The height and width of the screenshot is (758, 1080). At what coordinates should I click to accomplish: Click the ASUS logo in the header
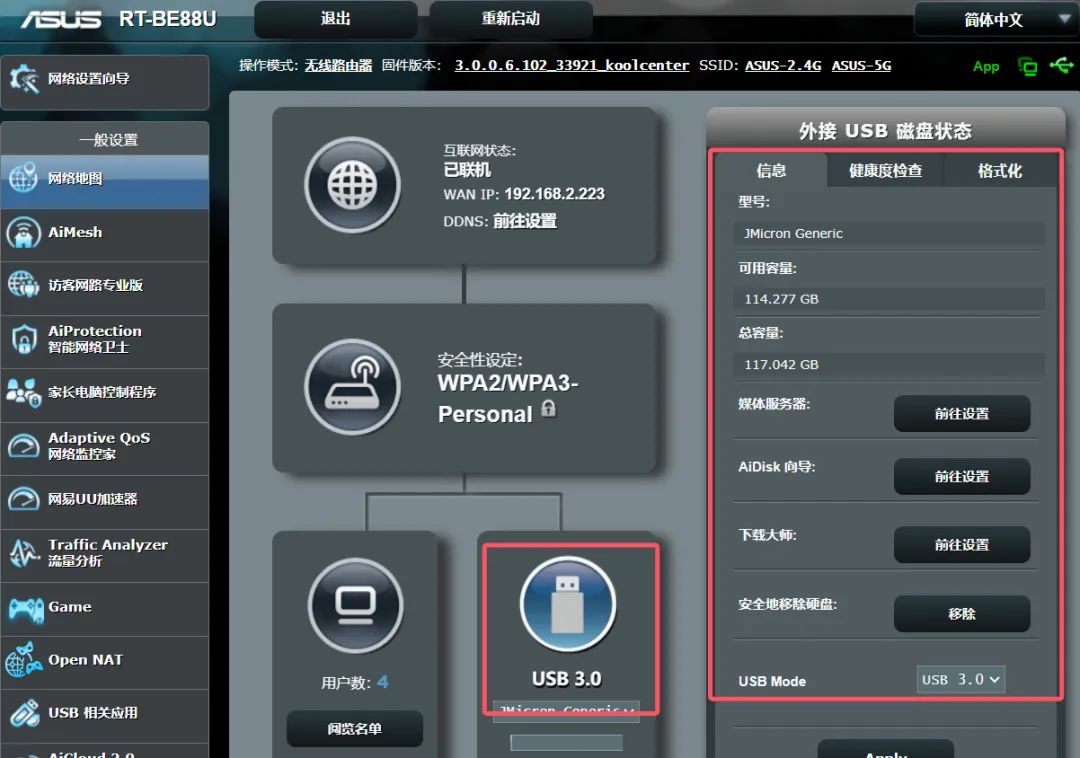point(61,19)
